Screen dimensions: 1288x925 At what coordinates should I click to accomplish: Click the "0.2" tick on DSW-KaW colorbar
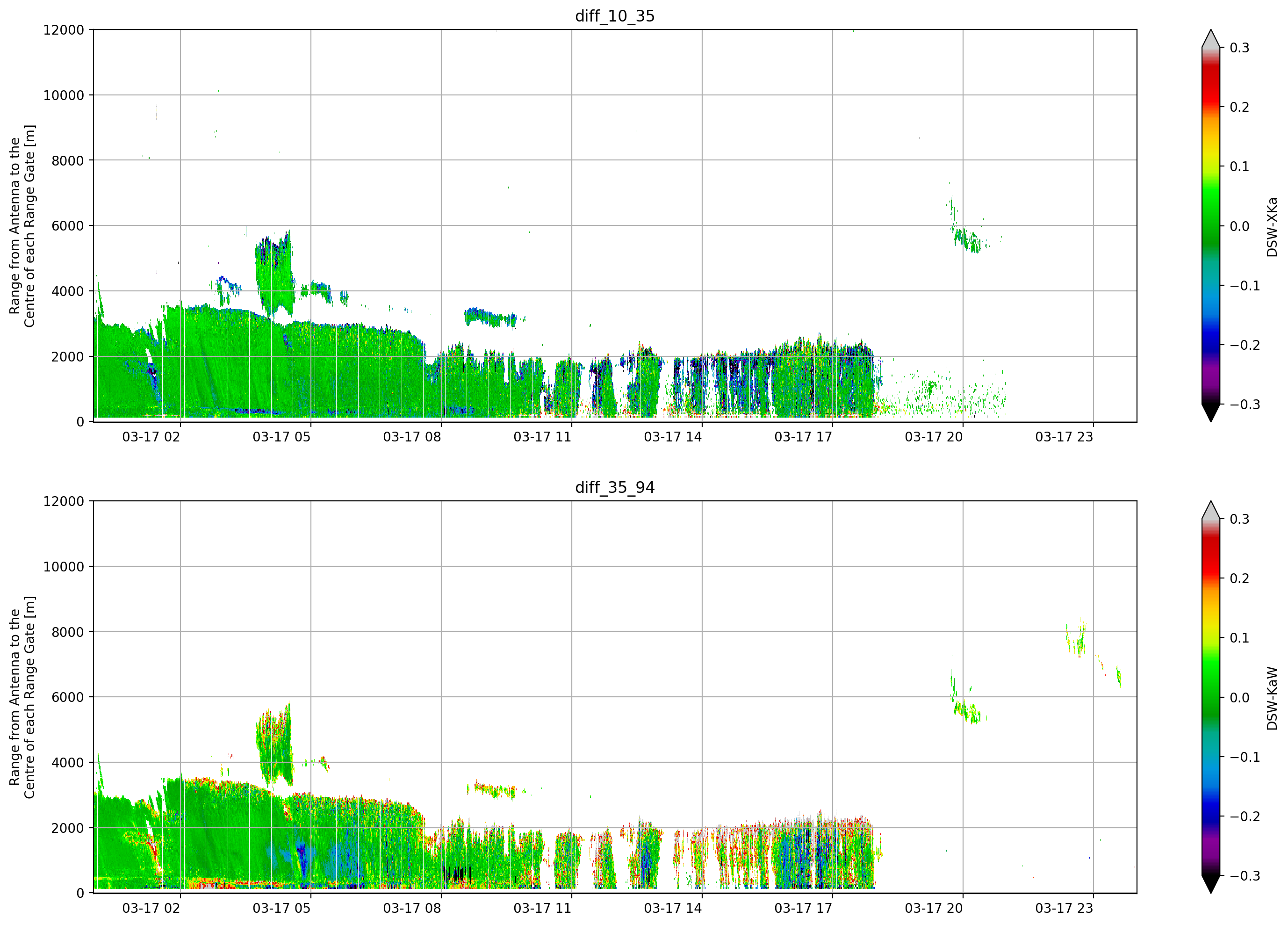point(1240,578)
